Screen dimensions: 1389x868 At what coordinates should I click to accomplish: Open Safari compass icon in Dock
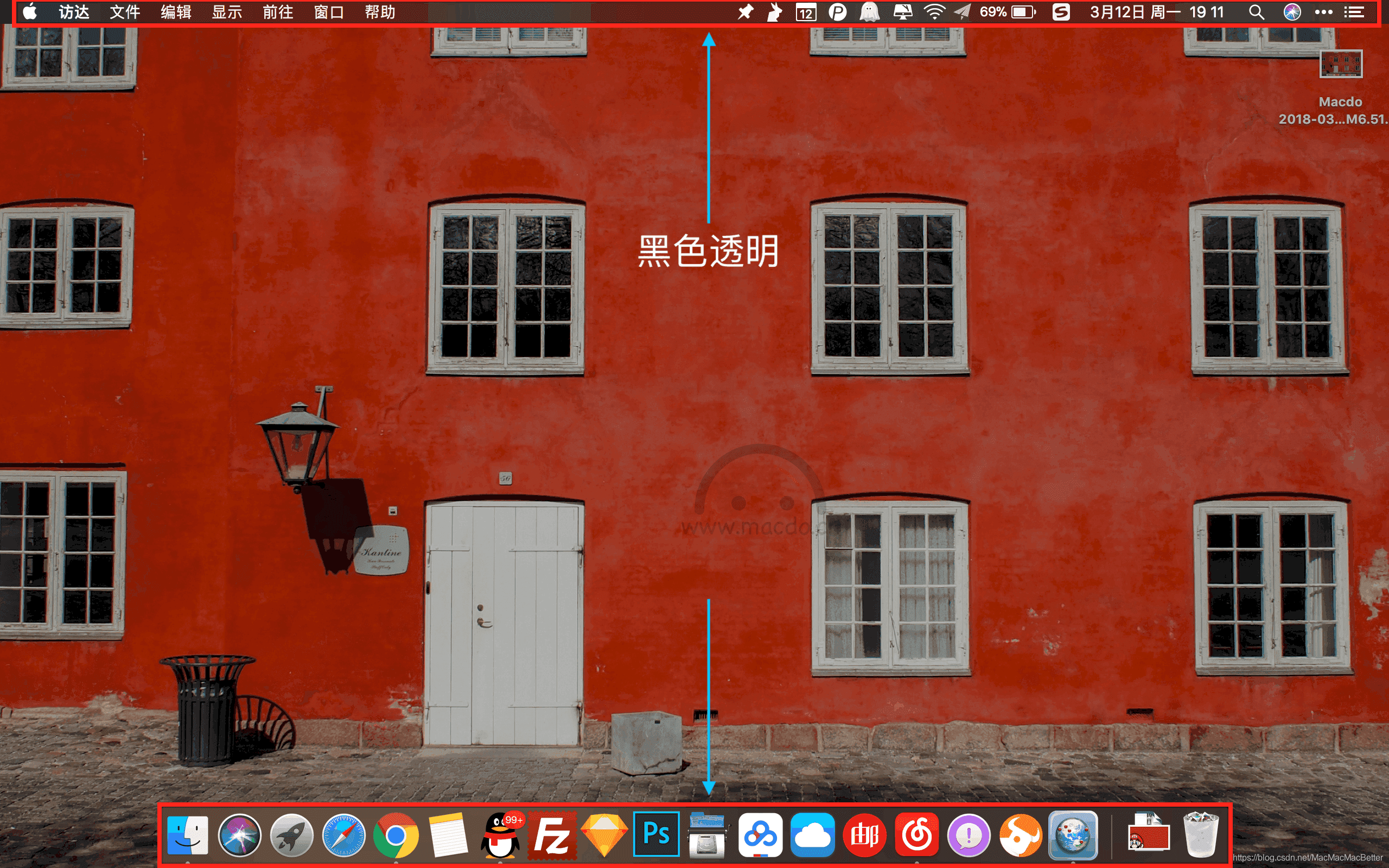click(343, 834)
